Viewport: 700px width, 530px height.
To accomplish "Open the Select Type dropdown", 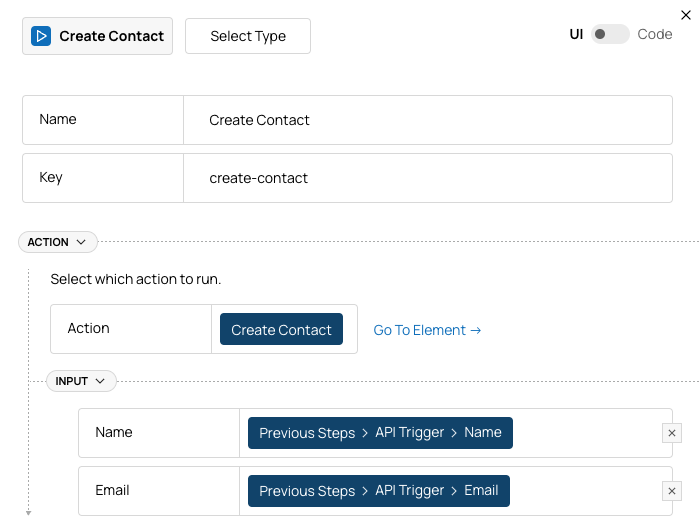I will [248, 36].
